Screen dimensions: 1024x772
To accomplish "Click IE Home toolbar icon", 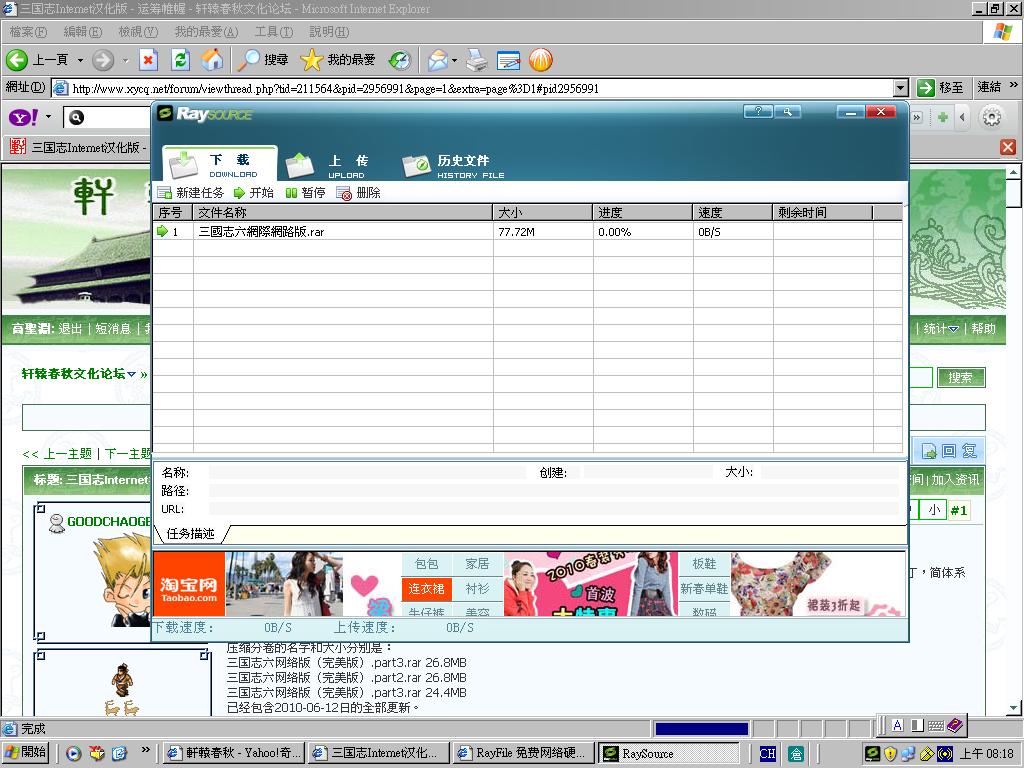I will 212,60.
